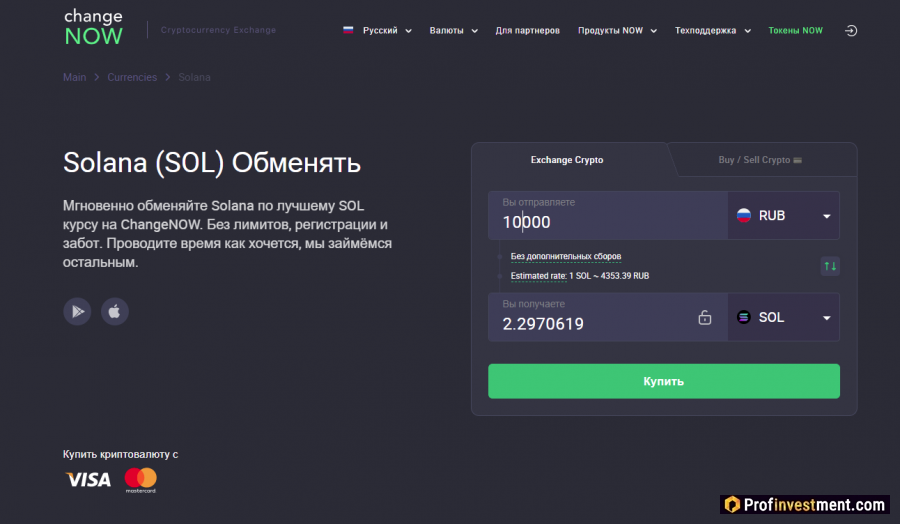Swap currencies with the arrows icon
Viewport: 900px width, 524px height.
(830, 266)
